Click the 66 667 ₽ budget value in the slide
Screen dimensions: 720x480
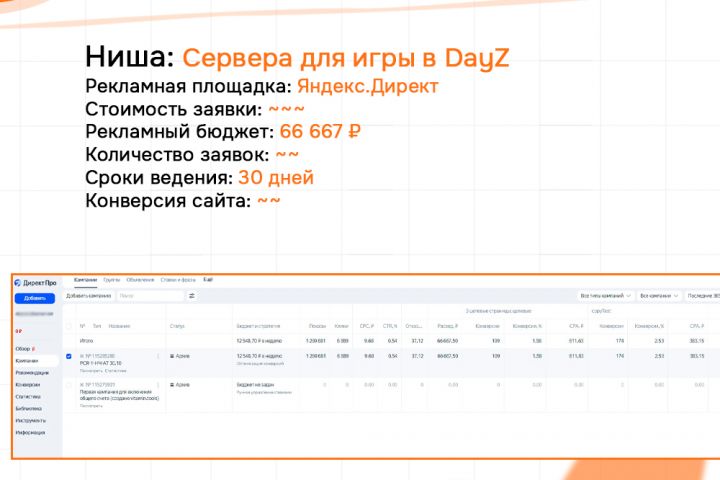[320, 132]
